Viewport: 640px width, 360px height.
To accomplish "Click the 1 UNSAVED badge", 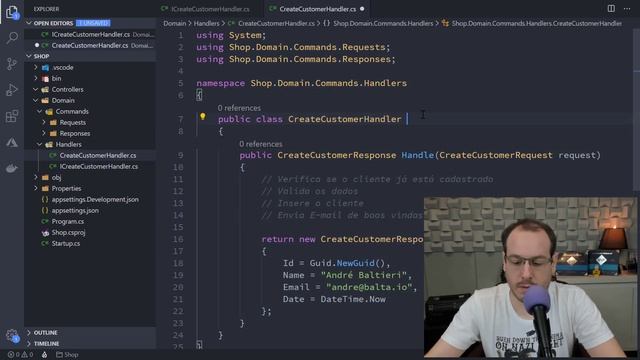I will pos(93,23).
